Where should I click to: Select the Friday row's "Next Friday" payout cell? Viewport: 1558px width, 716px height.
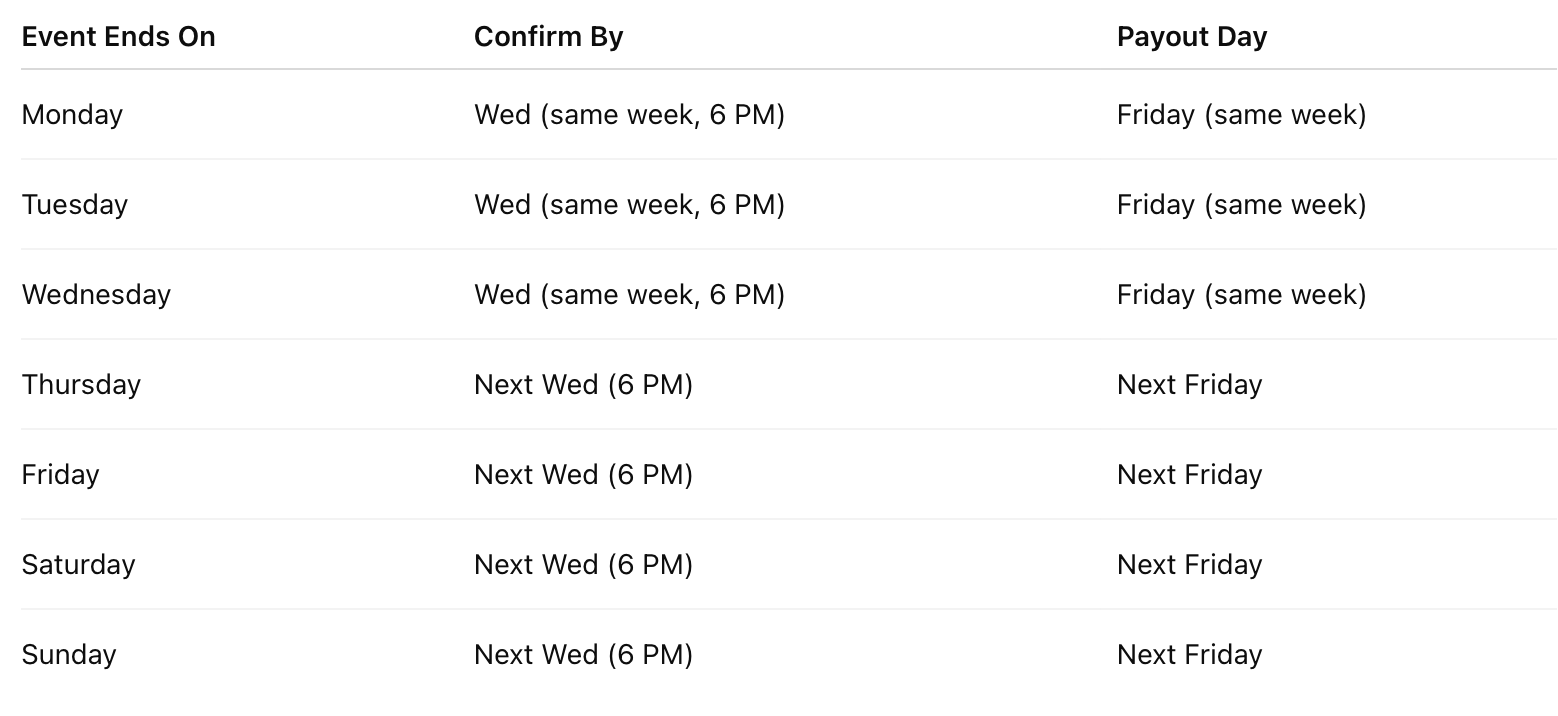1189,475
